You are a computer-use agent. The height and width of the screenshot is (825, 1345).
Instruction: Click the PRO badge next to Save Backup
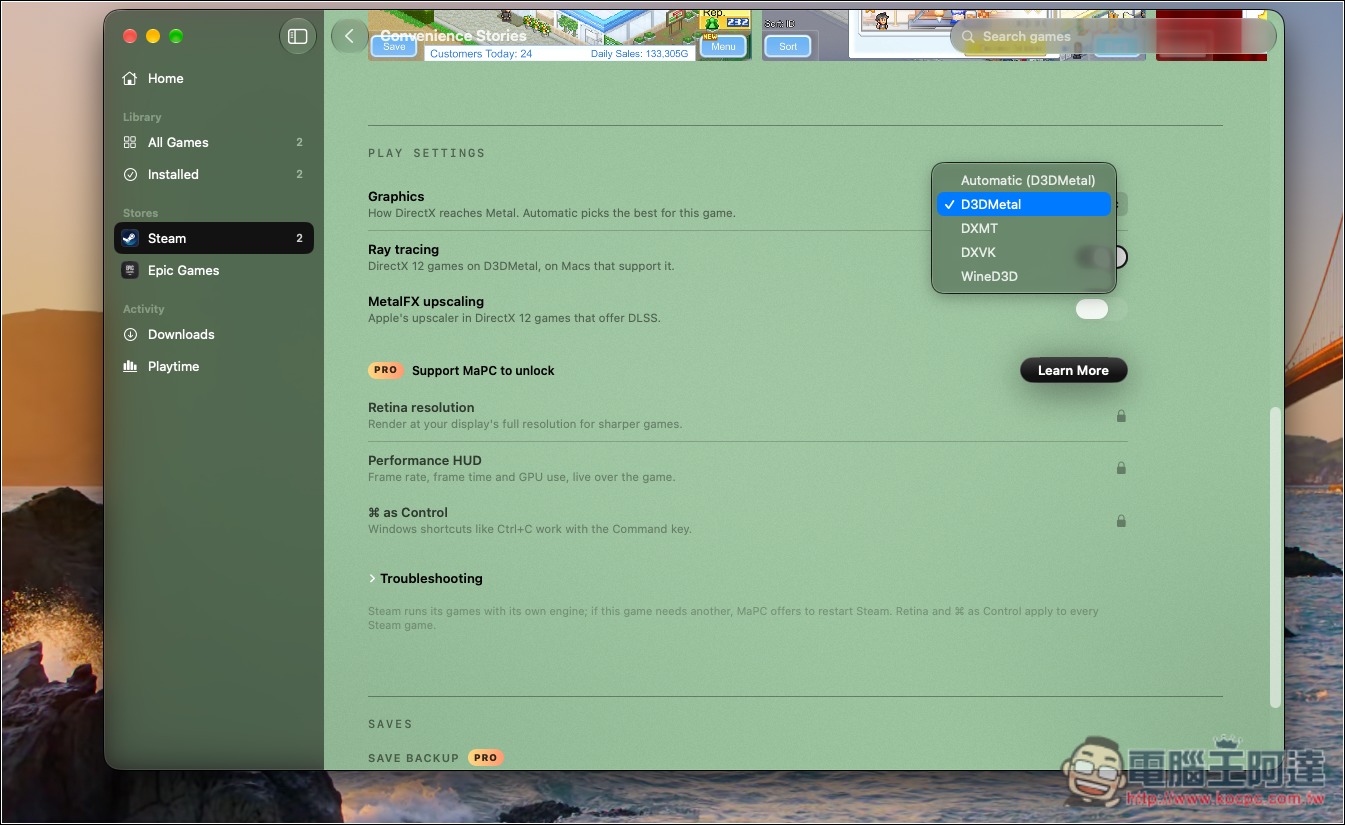485,757
